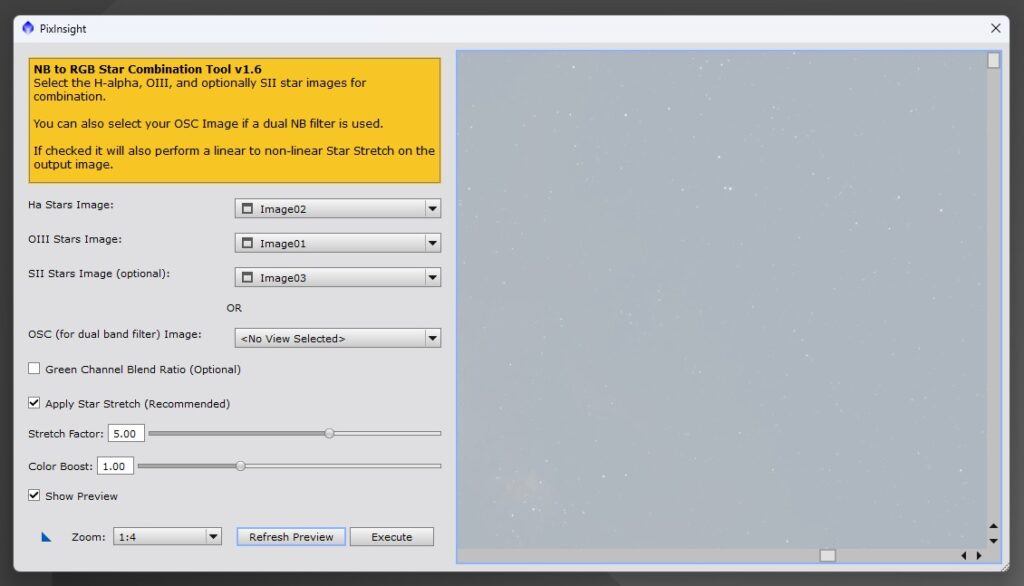Image resolution: width=1024 pixels, height=586 pixels.
Task: Click the Refresh Preview button
Action: point(290,536)
